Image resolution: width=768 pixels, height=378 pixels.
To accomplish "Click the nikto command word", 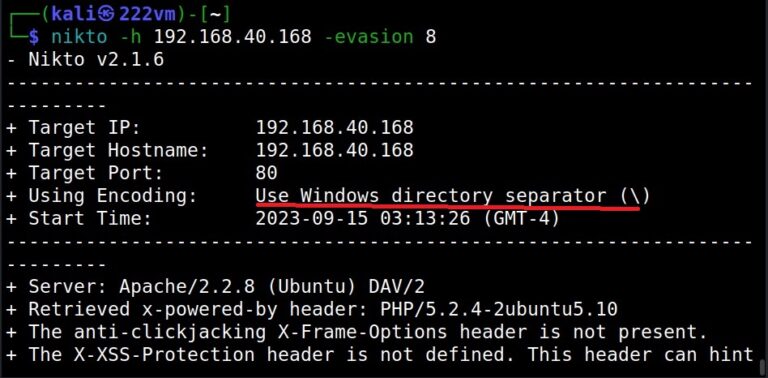I will coord(79,37).
